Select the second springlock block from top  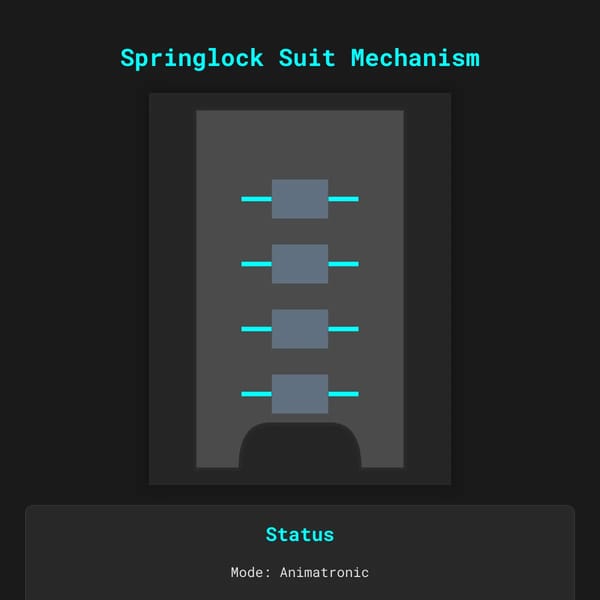pos(300,264)
